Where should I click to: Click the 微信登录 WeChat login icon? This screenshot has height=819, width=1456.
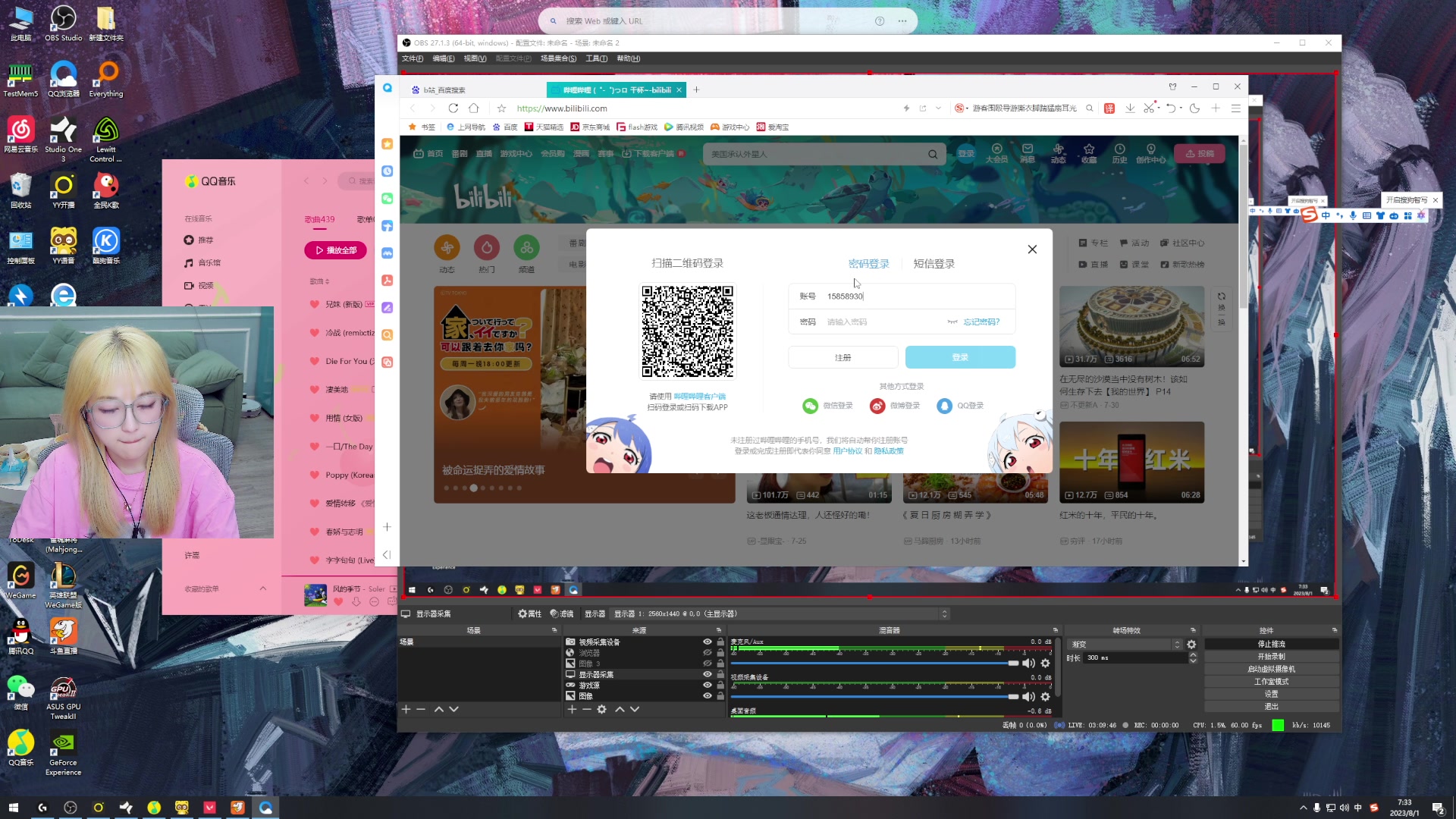[811, 406]
